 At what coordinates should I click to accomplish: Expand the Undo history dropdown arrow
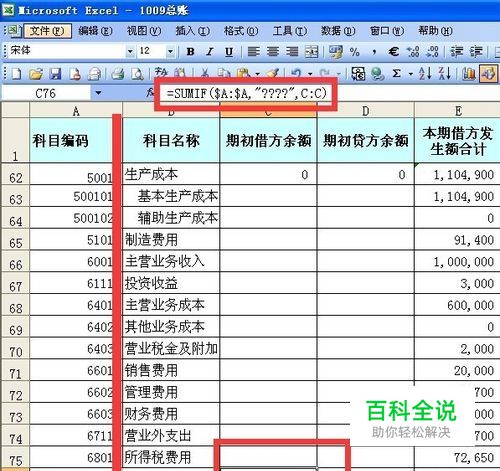point(310,74)
